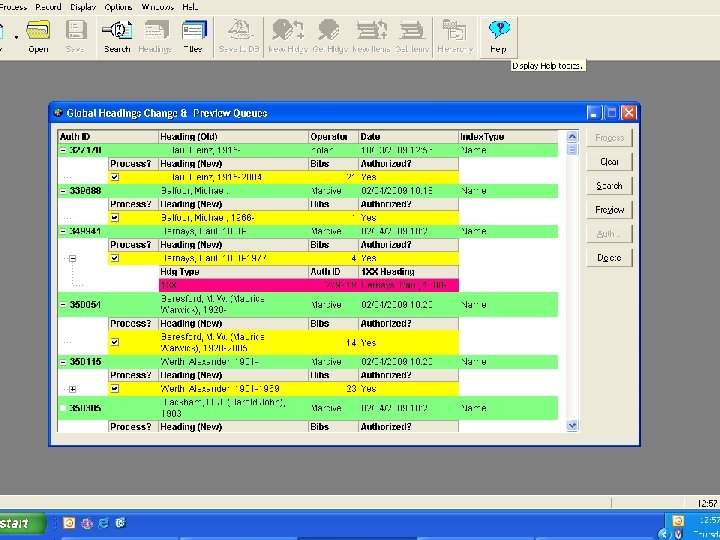
Task: Toggle Process checkbox for Balfour, Michael new heading
Action: pyautogui.click(x=115, y=218)
